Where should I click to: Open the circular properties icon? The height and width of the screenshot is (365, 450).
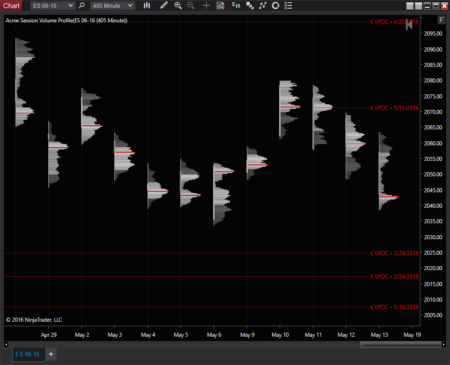(275, 5)
